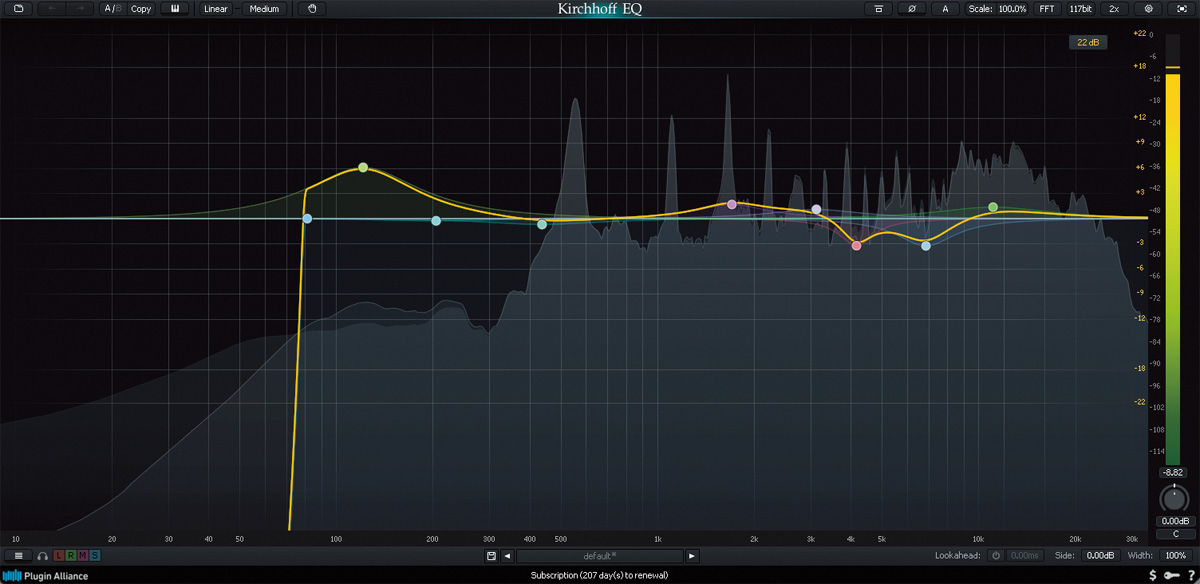
Task: Open the 117bit precision dropdown
Action: pyautogui.click(x=1080, y=9)
